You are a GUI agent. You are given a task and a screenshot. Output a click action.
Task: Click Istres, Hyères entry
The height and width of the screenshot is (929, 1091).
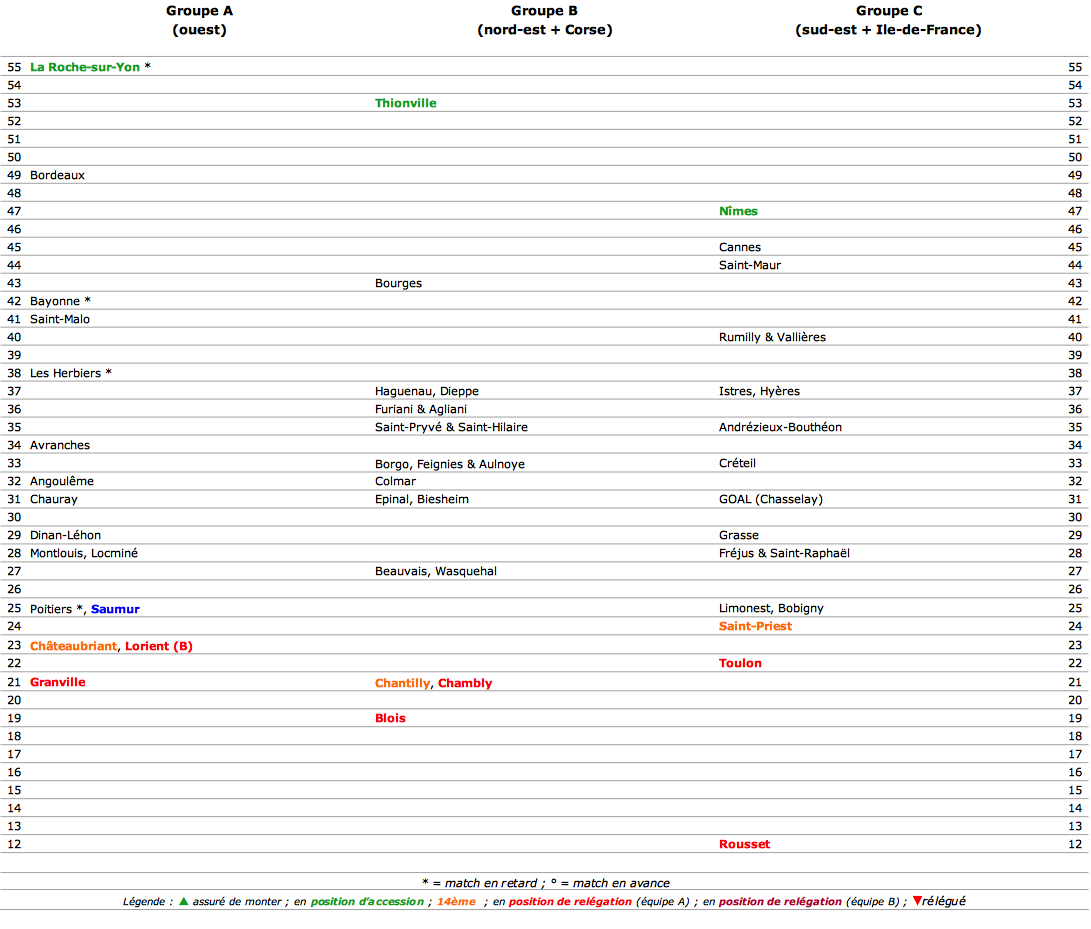(x=759, y=391)
